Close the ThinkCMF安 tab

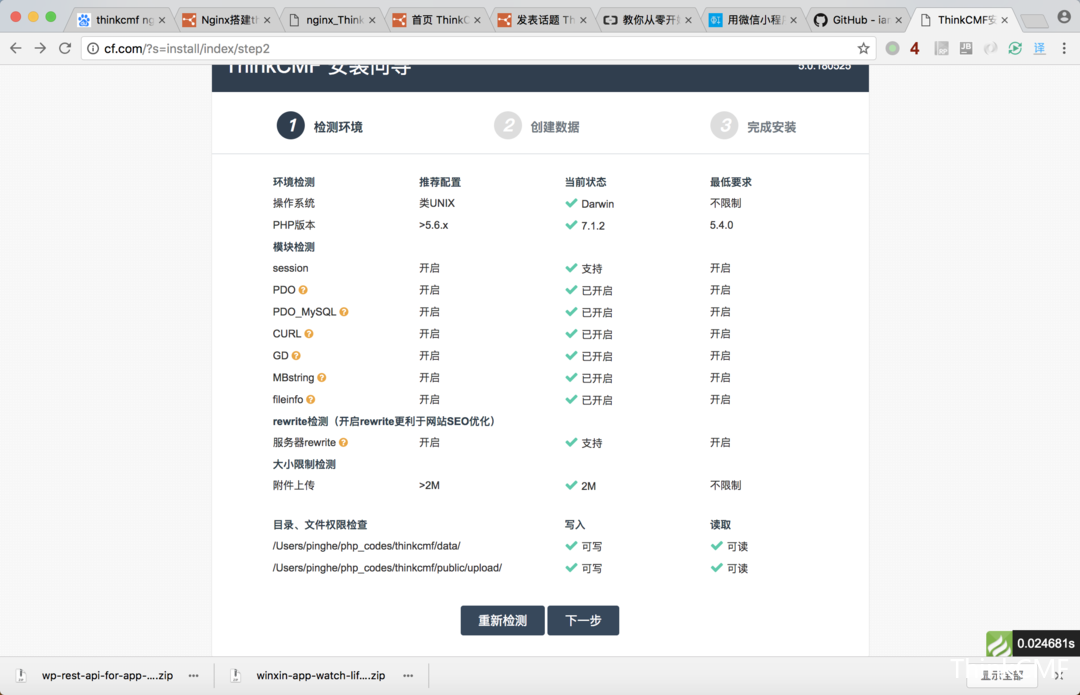coord(1004,20)
